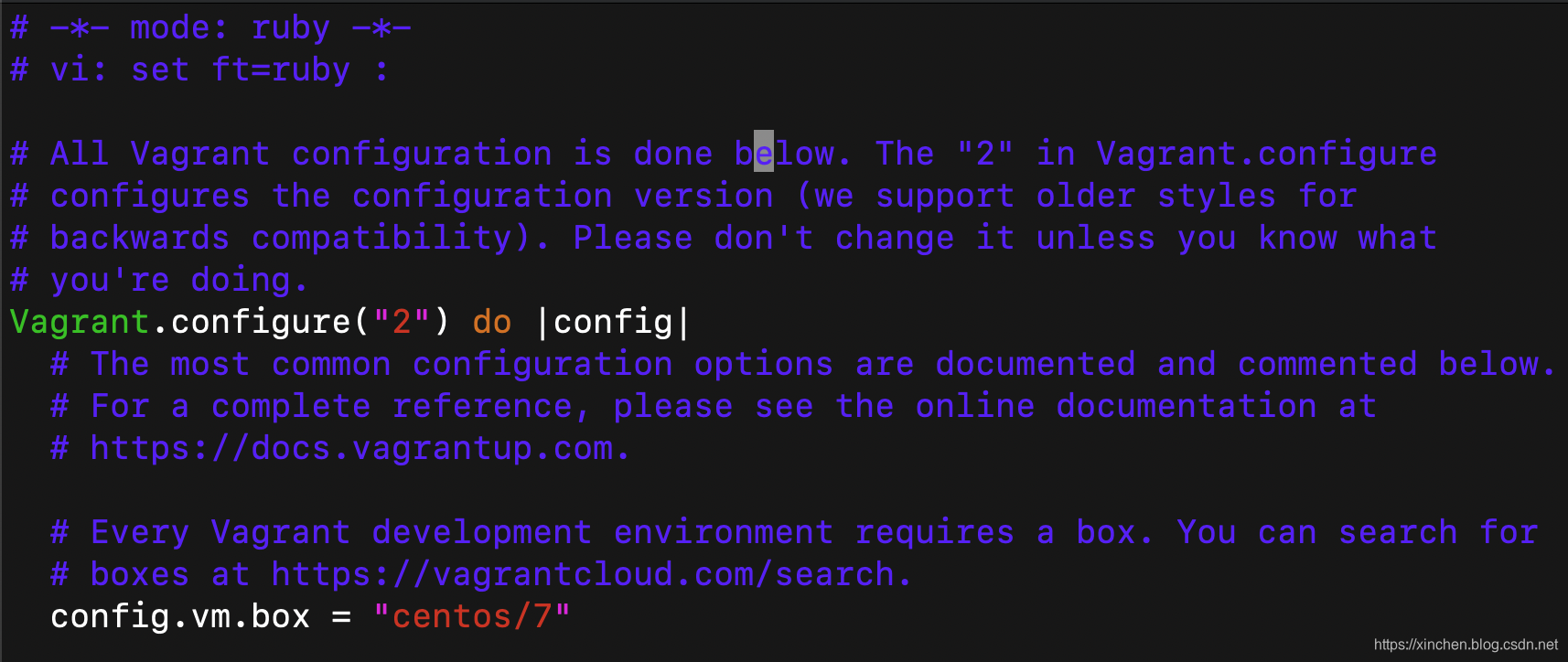Click the "|config|" block parameter

(x=614, y=322)
